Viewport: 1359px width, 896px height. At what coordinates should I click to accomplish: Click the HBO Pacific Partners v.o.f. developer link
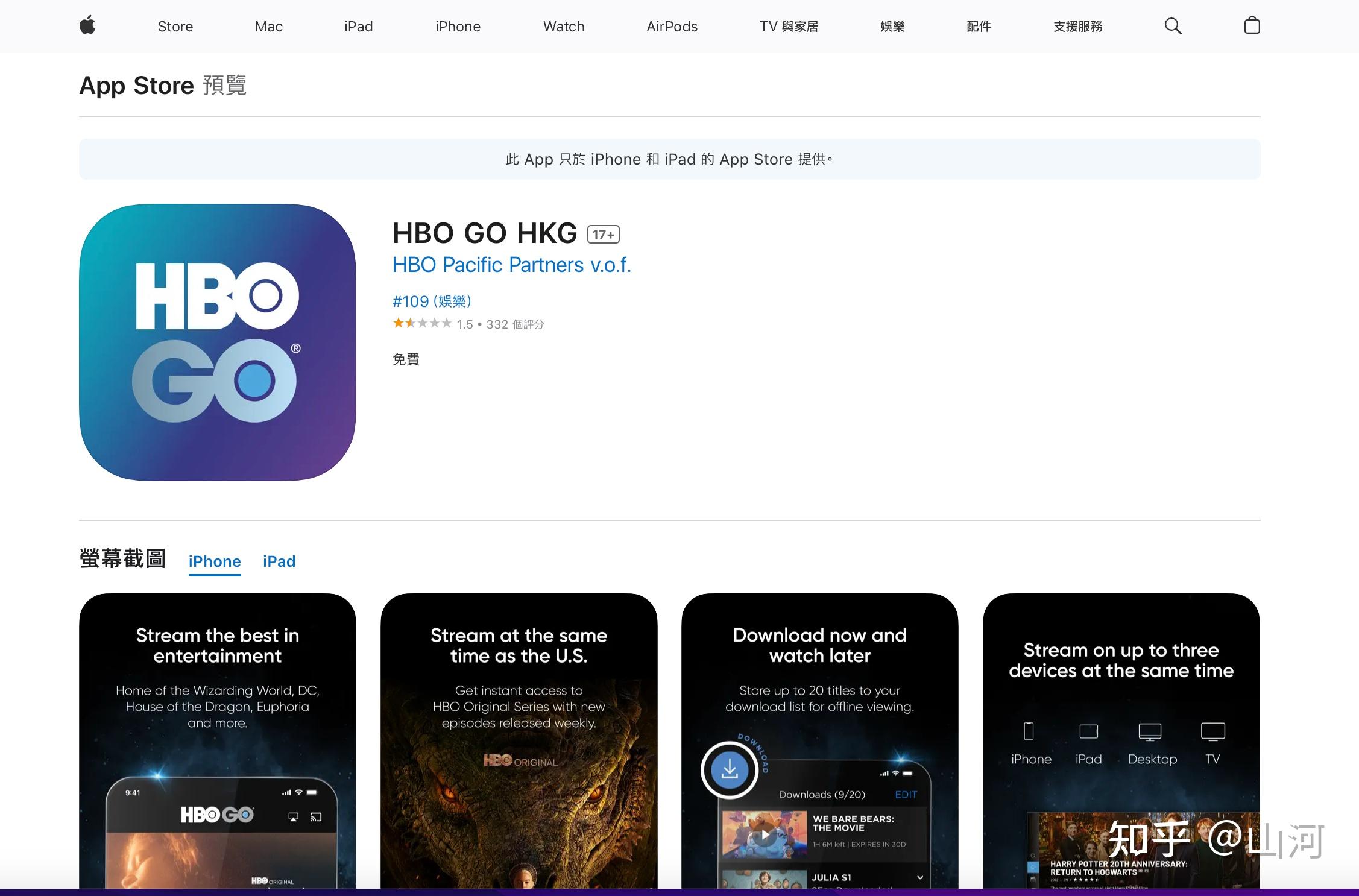[x=511, y=264]
